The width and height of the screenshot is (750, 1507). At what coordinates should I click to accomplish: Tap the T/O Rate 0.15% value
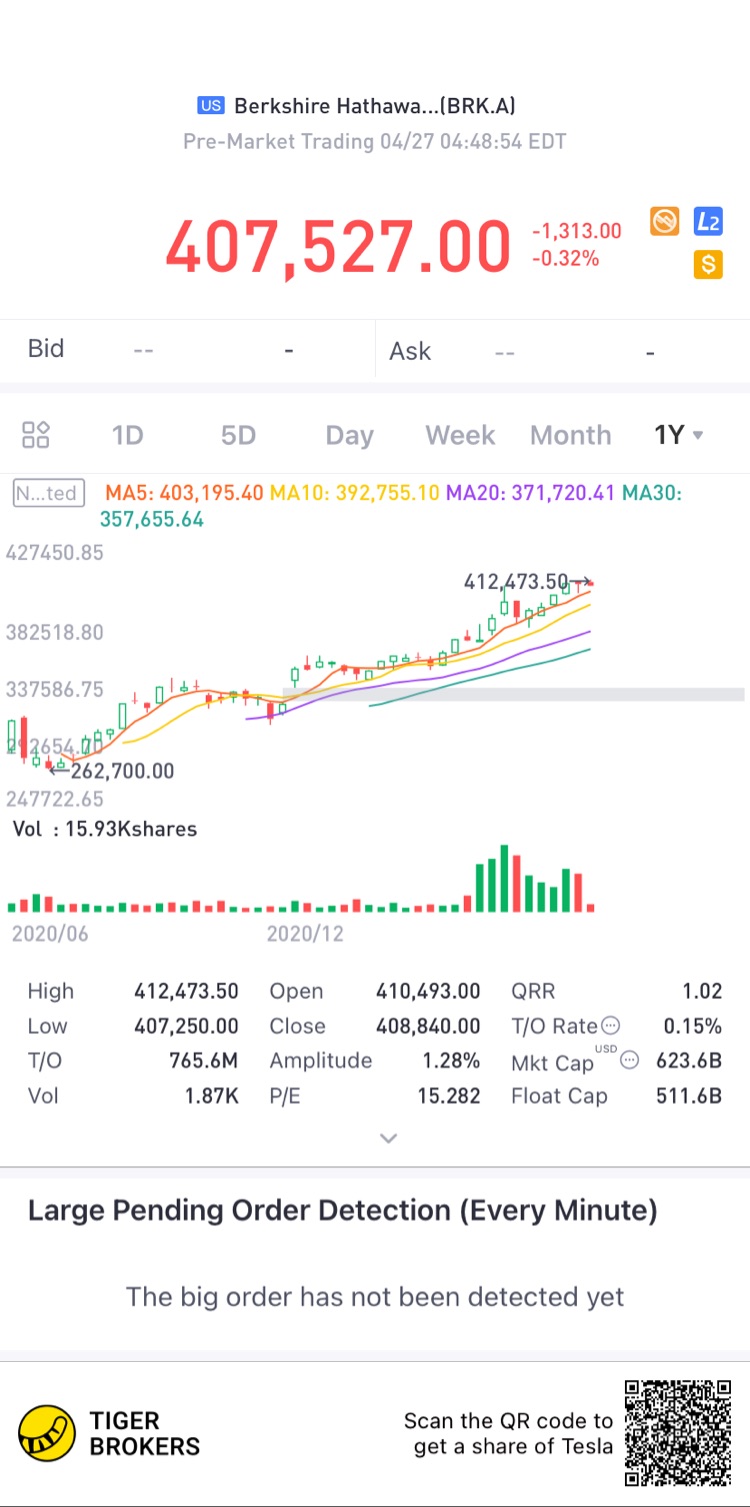click(x=692, y=1026)
